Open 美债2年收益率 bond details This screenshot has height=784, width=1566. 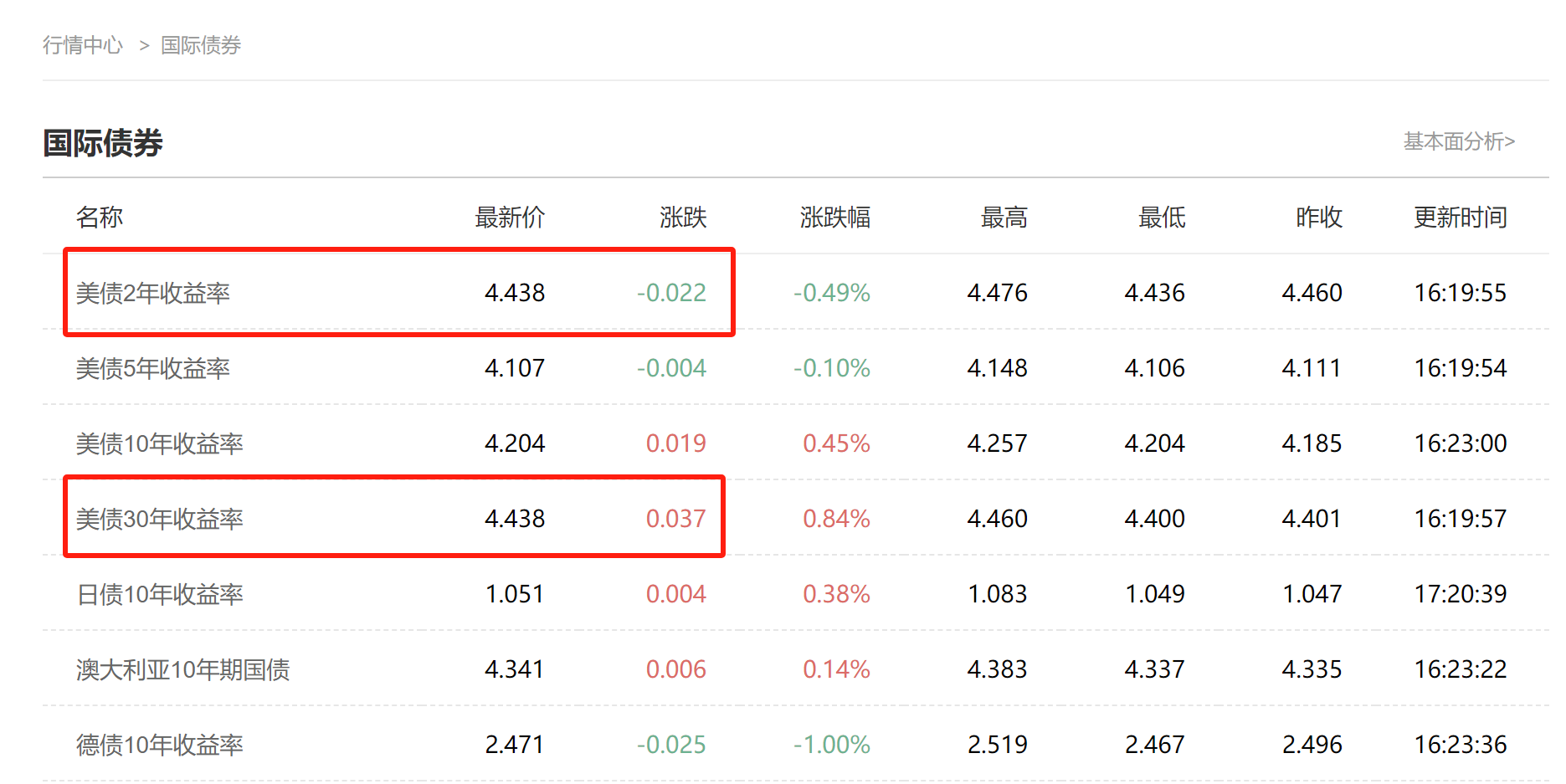[x=153, y=293]
